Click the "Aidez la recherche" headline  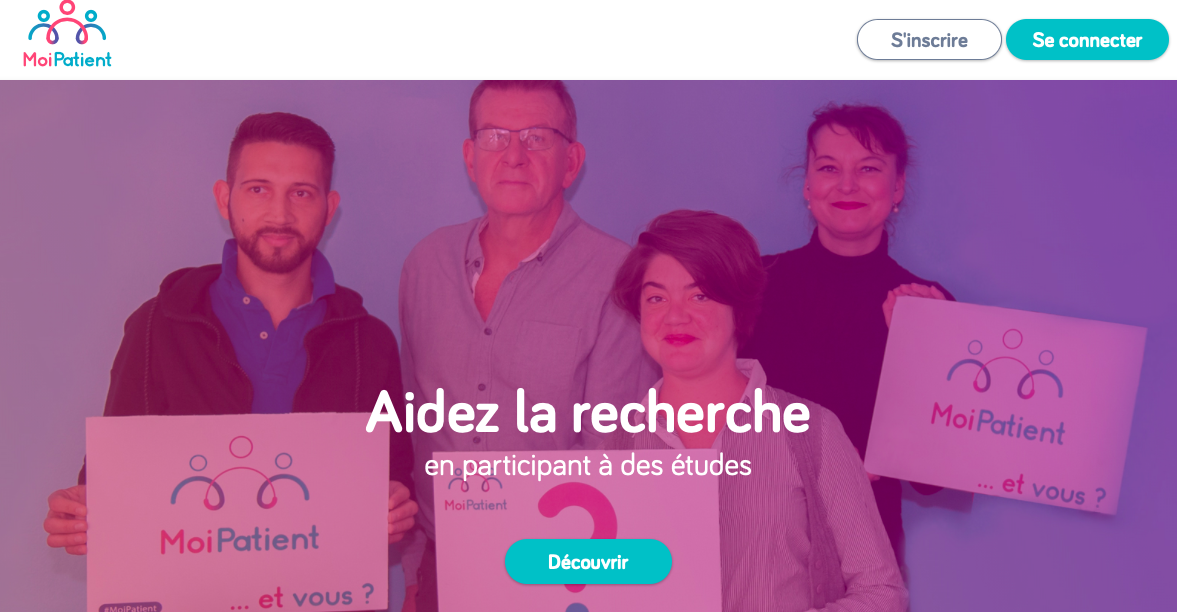click(x=588, y=412)
